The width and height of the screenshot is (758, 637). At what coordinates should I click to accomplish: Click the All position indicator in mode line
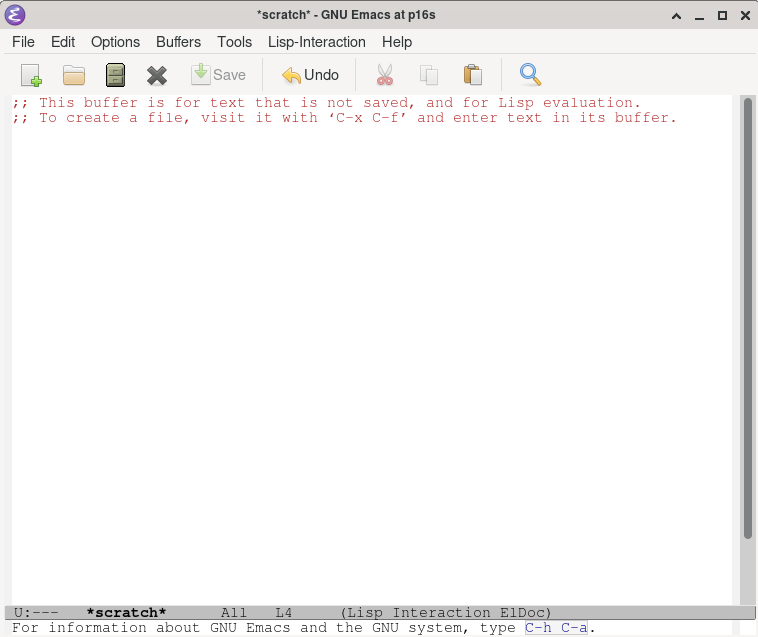click(234, 613)
